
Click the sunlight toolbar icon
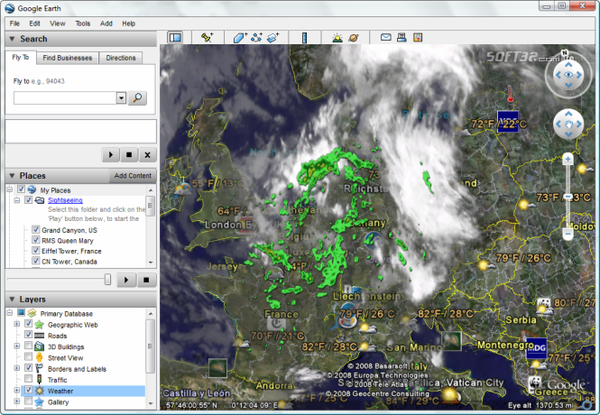336,38
